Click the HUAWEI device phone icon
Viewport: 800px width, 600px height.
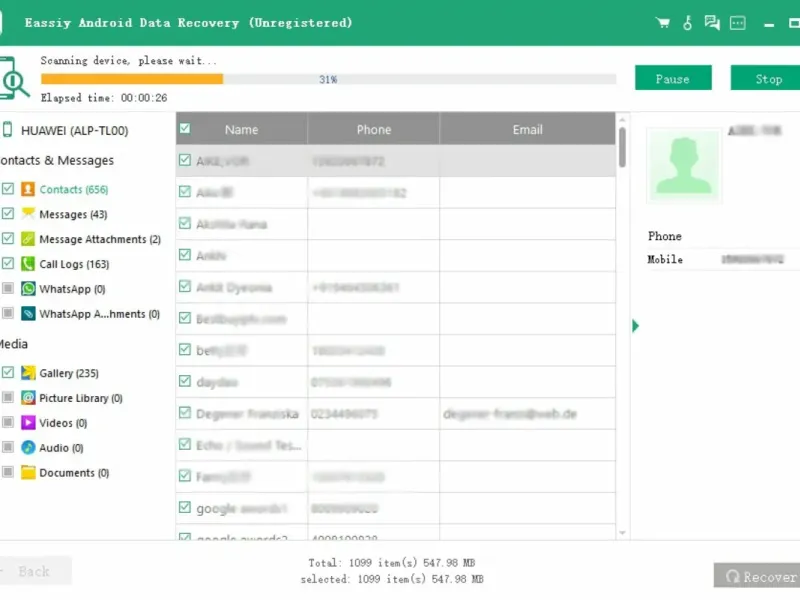point(8,130)
